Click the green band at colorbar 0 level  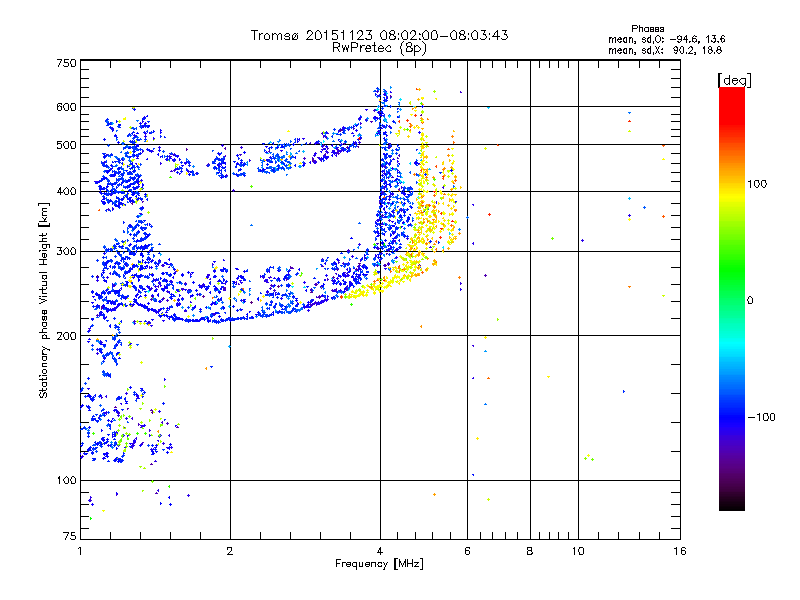tap(732, 299)
